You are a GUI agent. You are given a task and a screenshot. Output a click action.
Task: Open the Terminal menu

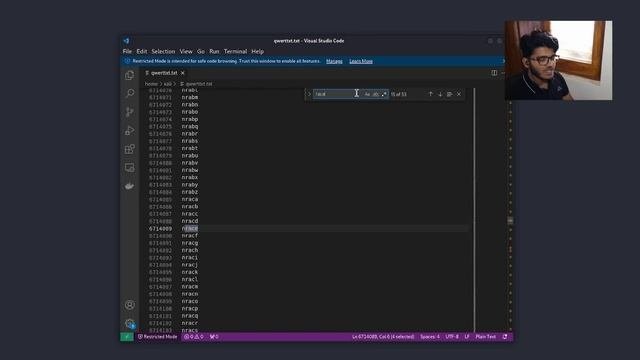click(x=235, y=51)
